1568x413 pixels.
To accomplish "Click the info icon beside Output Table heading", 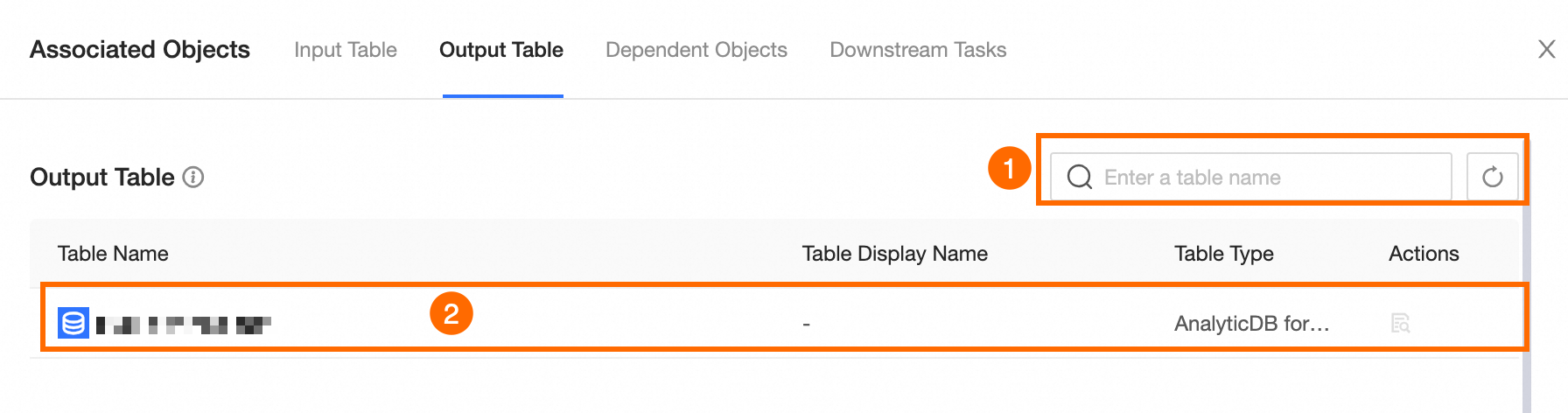I will (193, 178).
